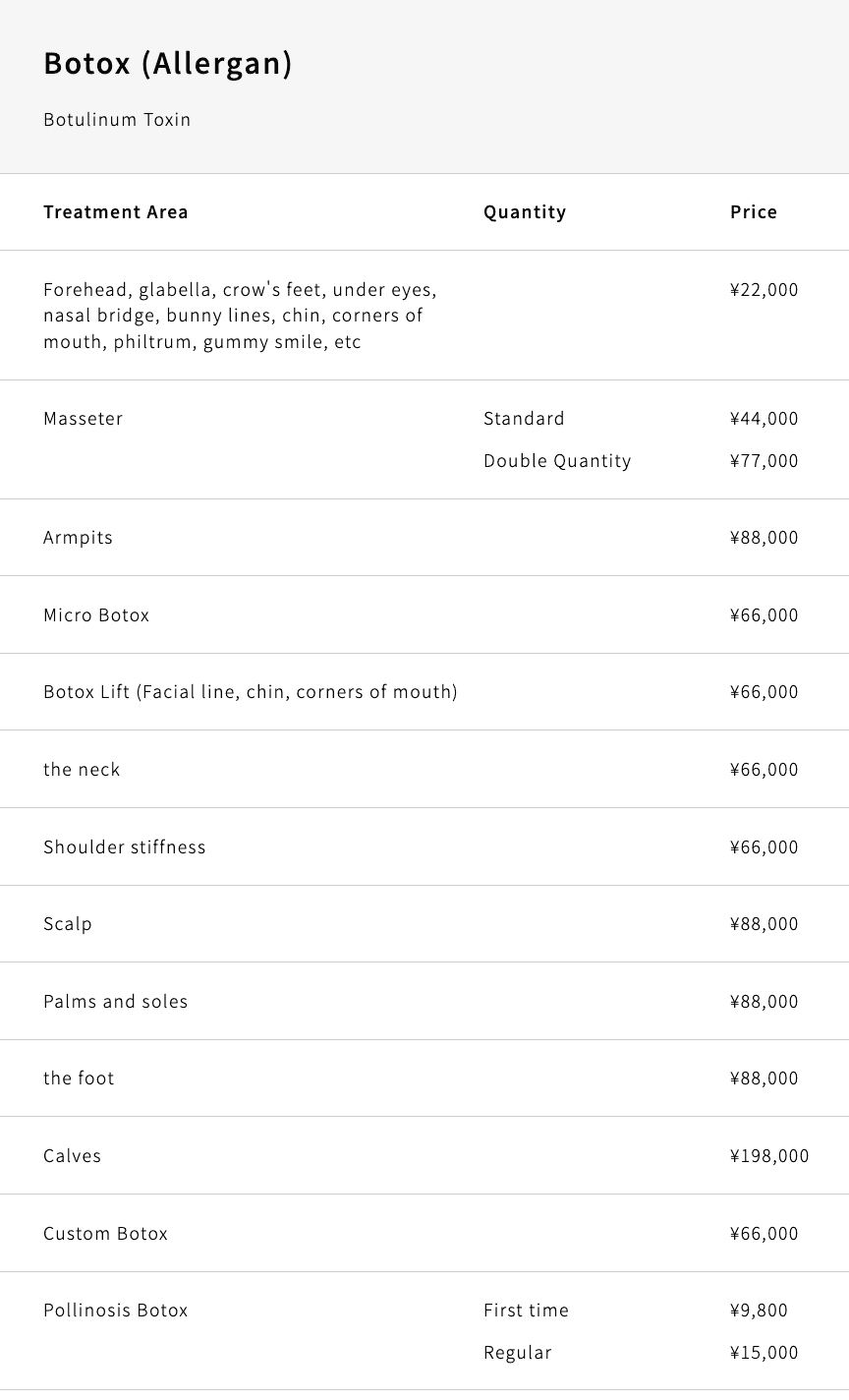Viewport: 849px width, 1400px height.
Task: Click the Price column header
Action: (x=754, y=212)
